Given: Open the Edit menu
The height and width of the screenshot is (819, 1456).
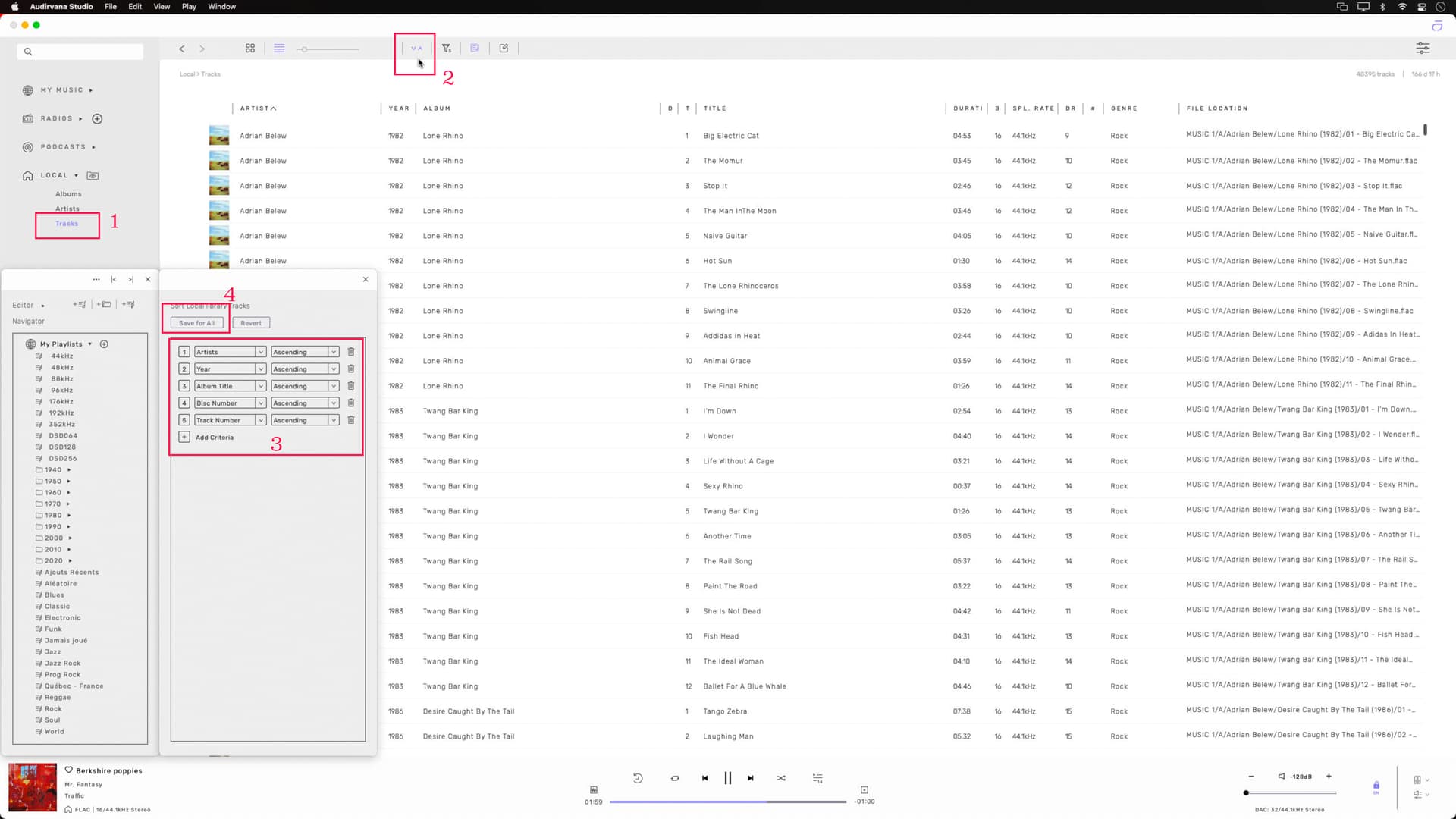Looking at the screenshot, I should [135, 6].
